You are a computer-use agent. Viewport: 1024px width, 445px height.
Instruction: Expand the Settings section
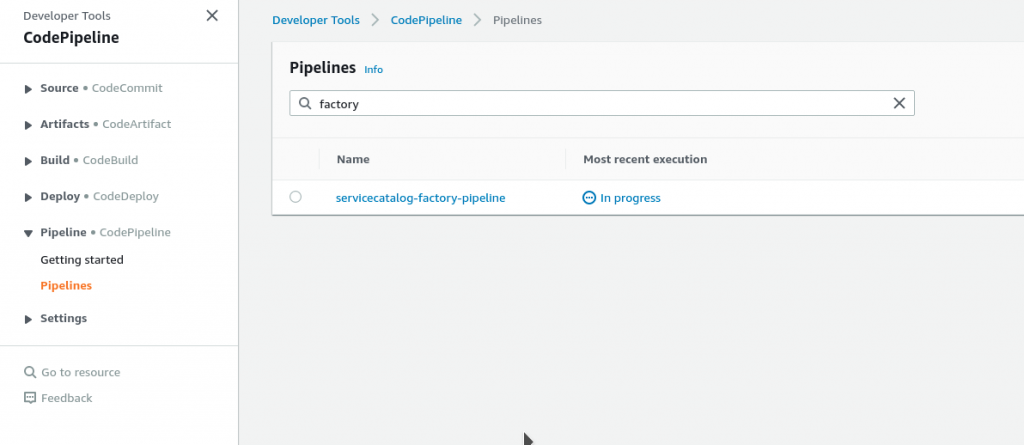(28, 319)
